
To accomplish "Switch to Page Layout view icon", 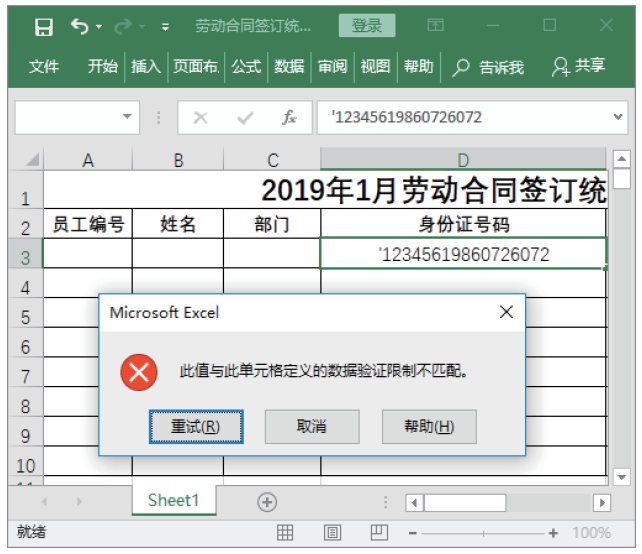I will click(332, 533).
